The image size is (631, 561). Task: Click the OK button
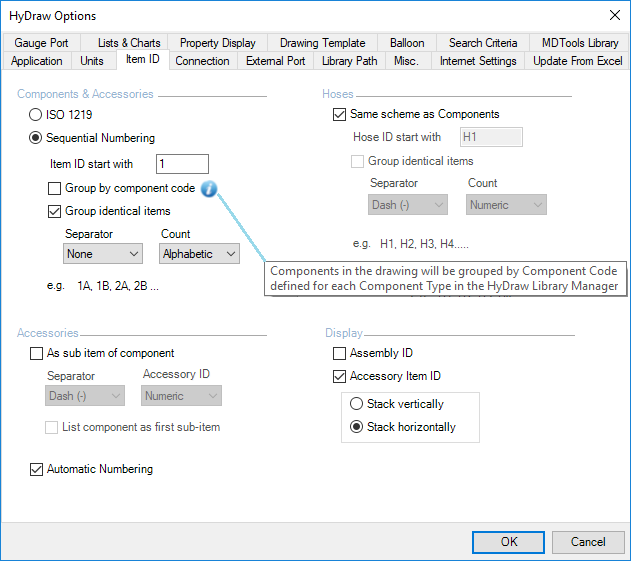tap(509, 542)
